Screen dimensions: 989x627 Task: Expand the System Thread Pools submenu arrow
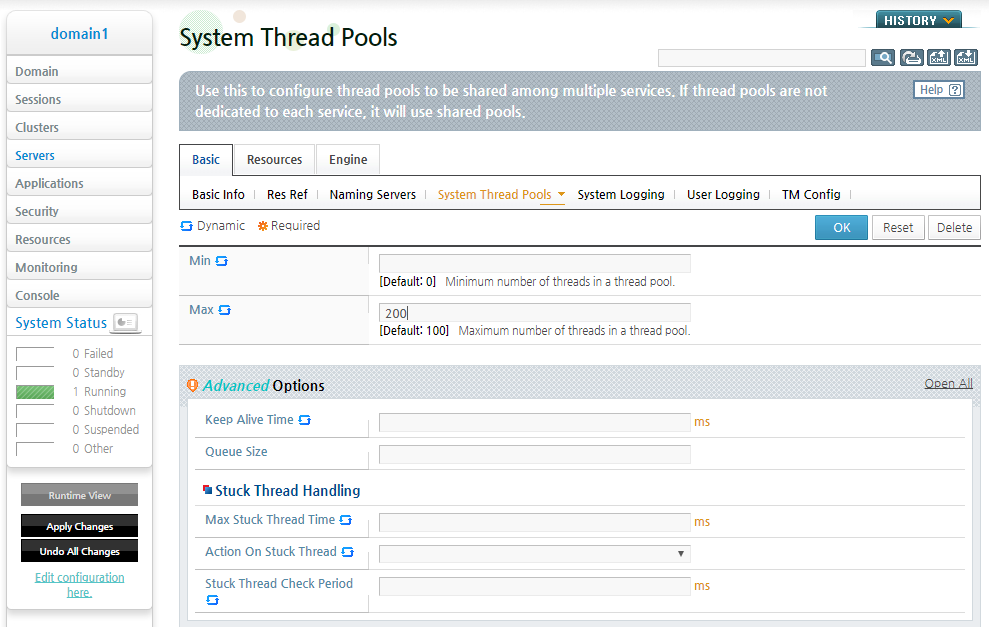pyautogui.click(x=561, y=194)
